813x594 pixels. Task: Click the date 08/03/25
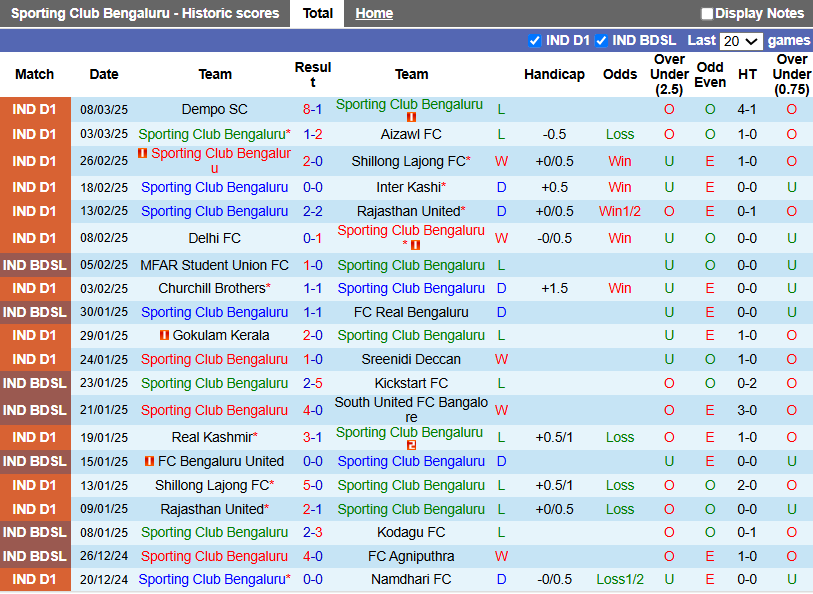(x=104, y=109)
